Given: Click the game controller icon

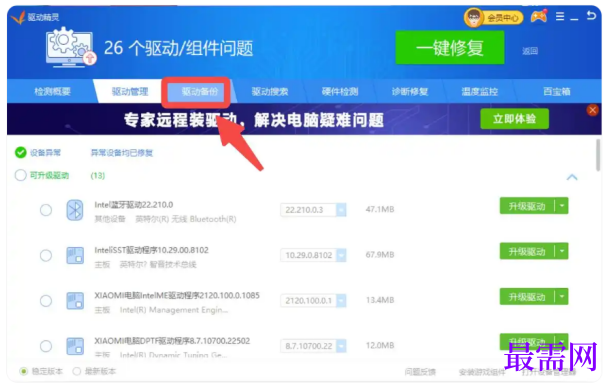Looking at the screenshot, I should [x=539, y=16].
